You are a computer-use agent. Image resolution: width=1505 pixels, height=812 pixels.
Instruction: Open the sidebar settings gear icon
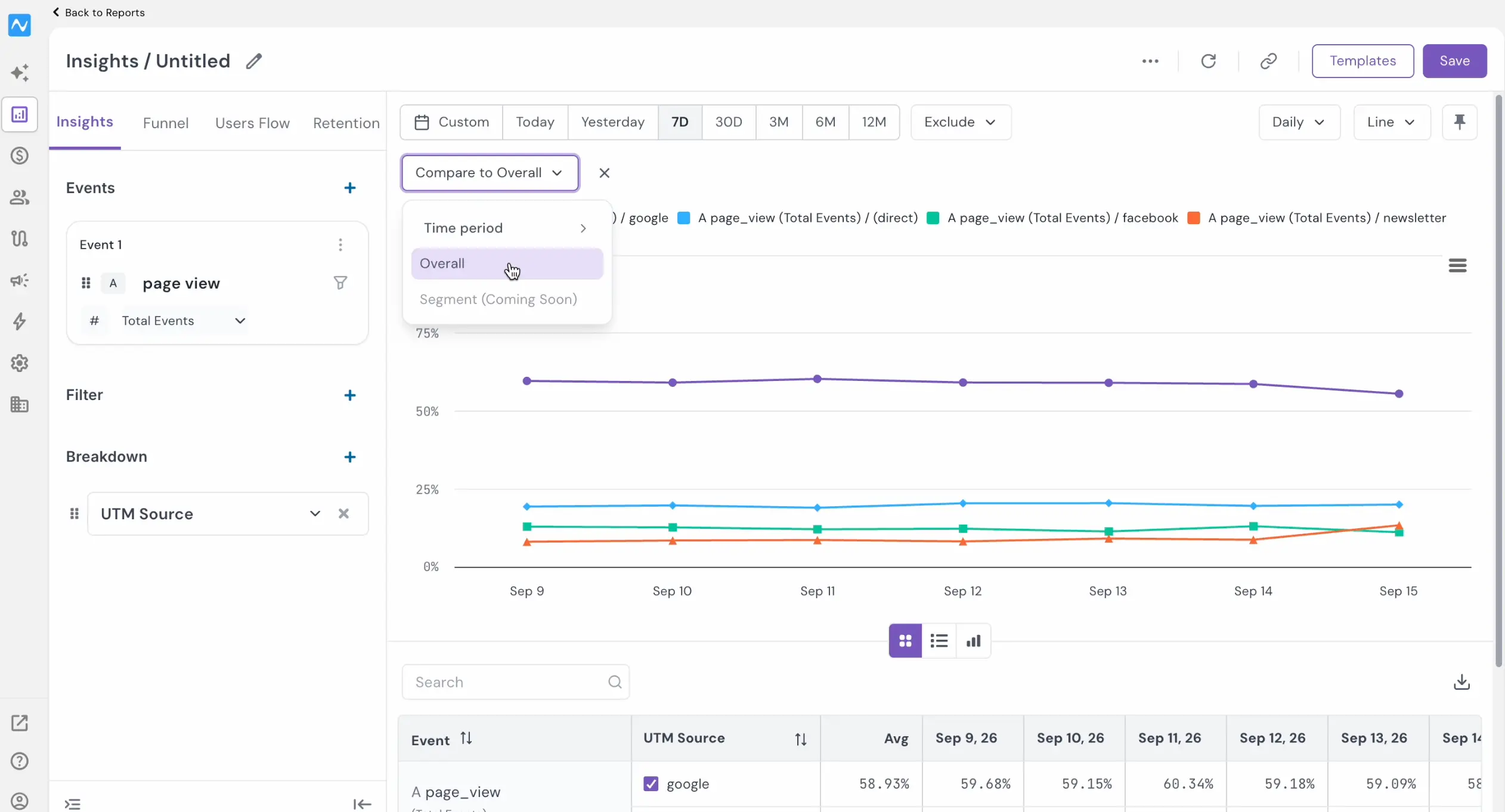(x=20, y=363)
